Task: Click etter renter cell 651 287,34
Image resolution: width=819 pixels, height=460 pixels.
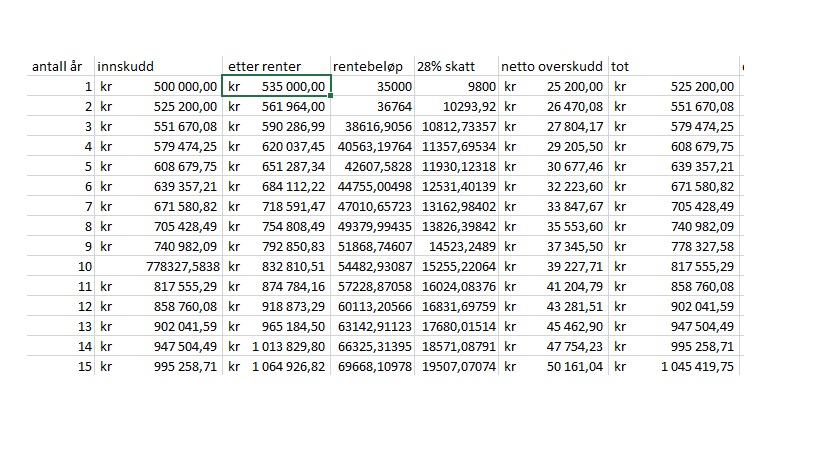Action: tap(276, 167)
